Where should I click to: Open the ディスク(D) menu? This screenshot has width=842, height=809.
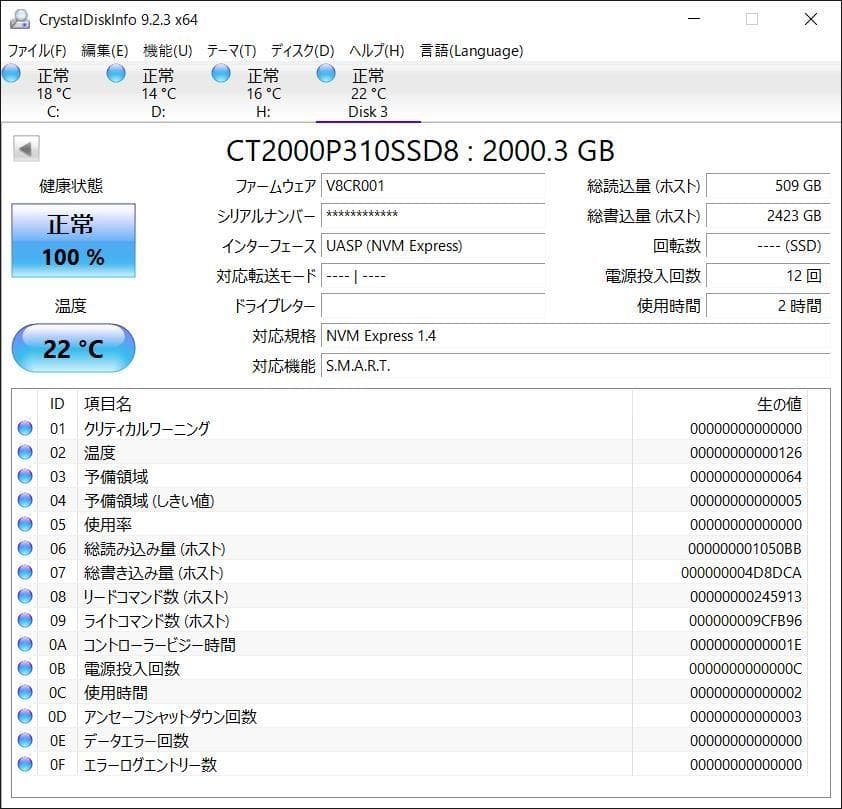(302, 50)
